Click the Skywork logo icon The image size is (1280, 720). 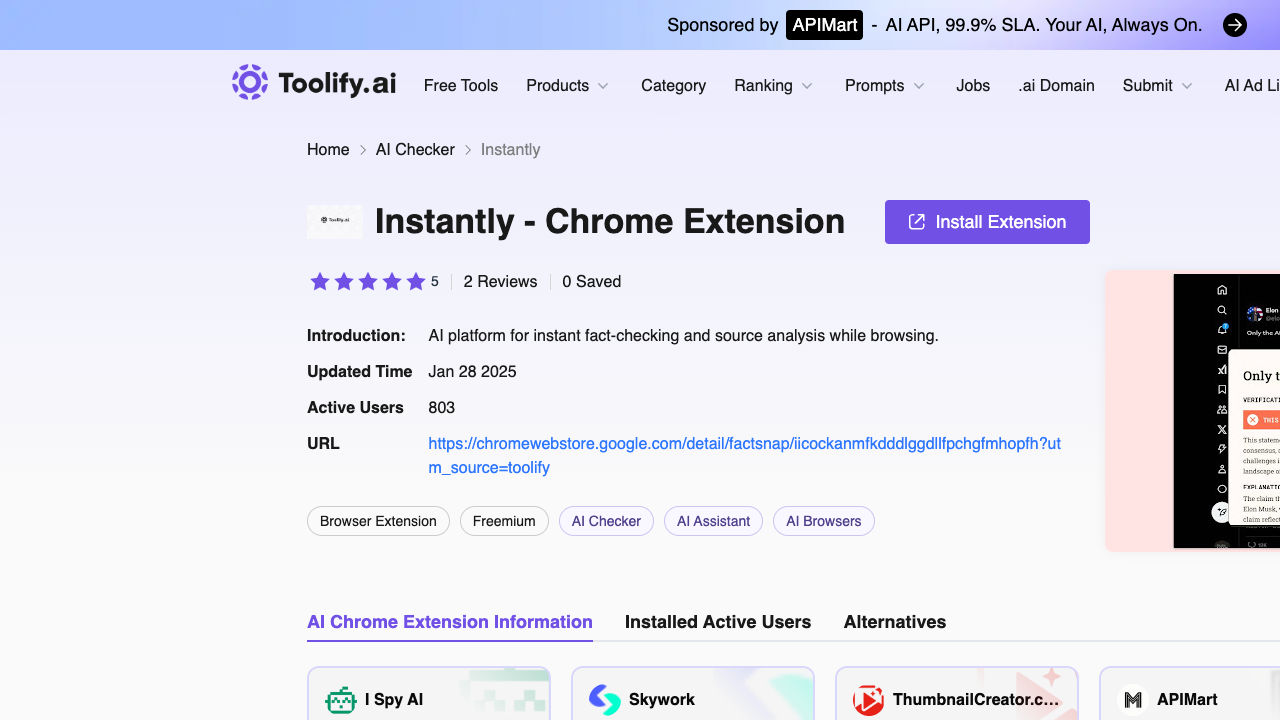click(x=605, y=700)
